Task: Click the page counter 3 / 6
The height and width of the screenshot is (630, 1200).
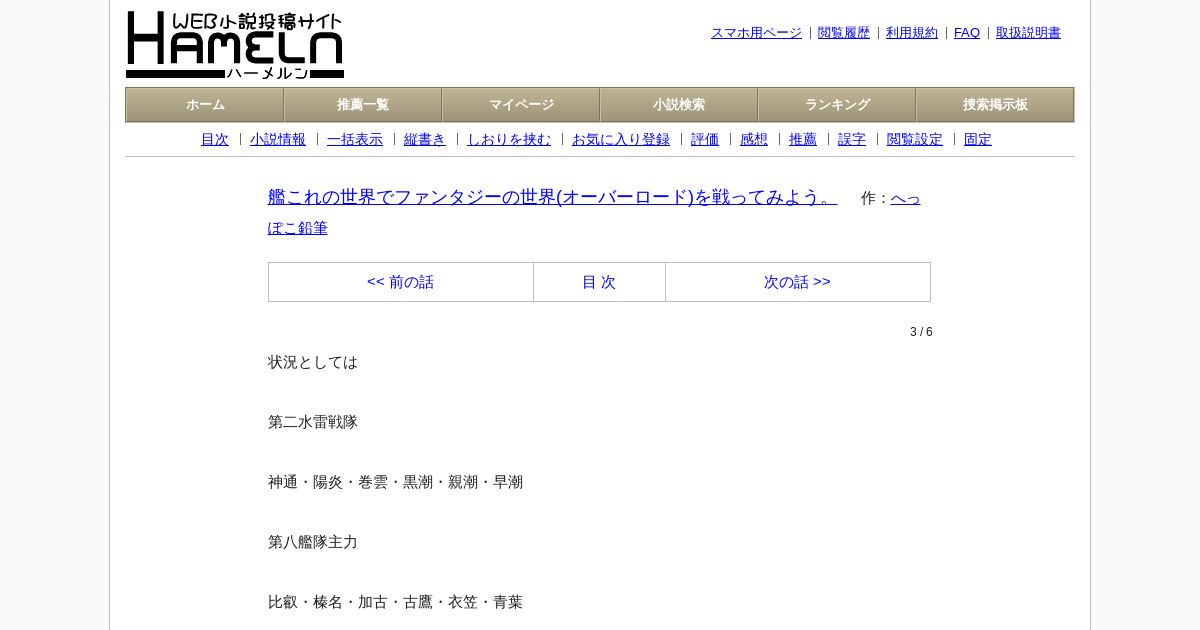Action: click(x=921, y=332)
